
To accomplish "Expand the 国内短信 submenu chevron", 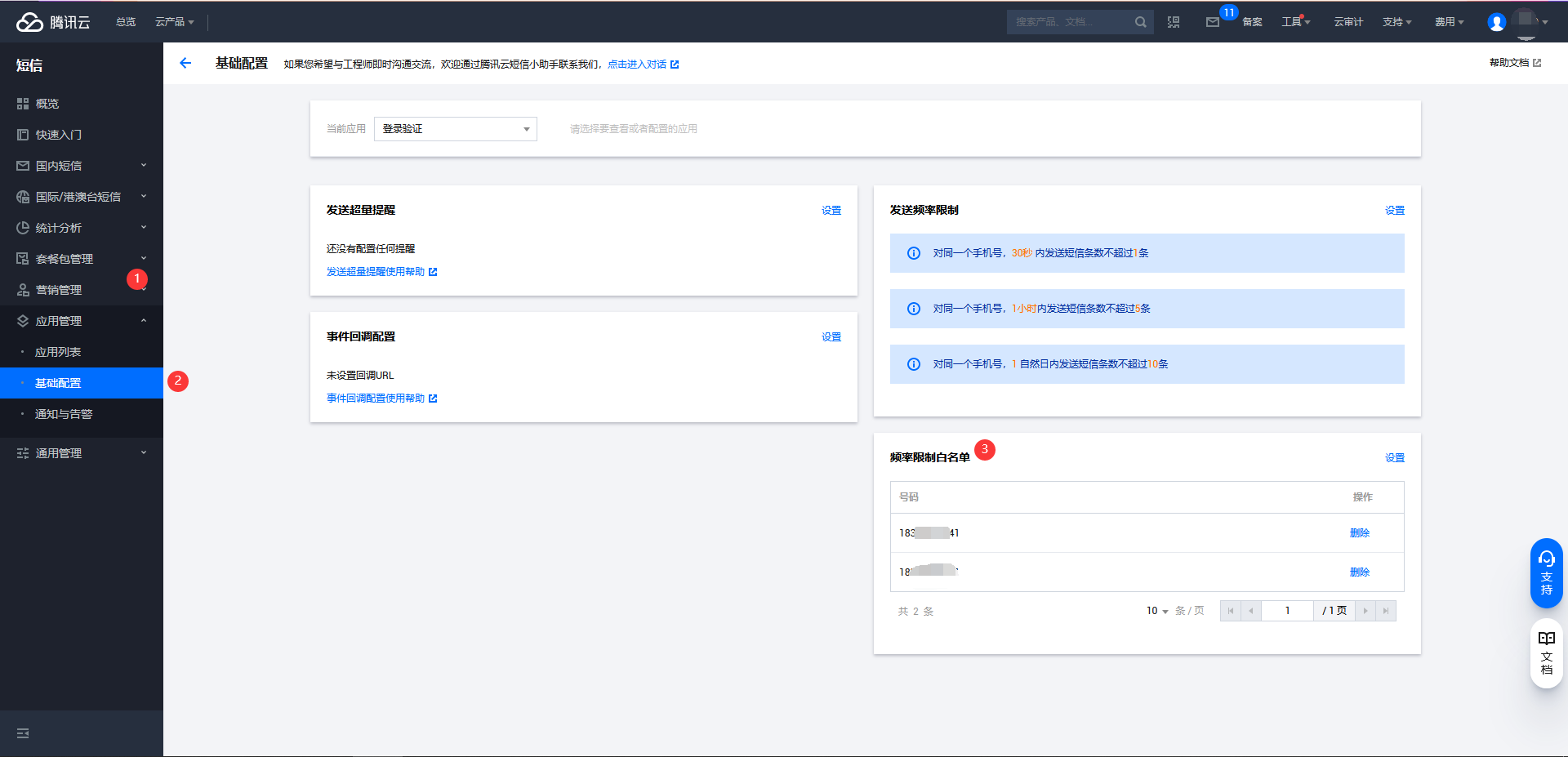I will click(144, 166).
